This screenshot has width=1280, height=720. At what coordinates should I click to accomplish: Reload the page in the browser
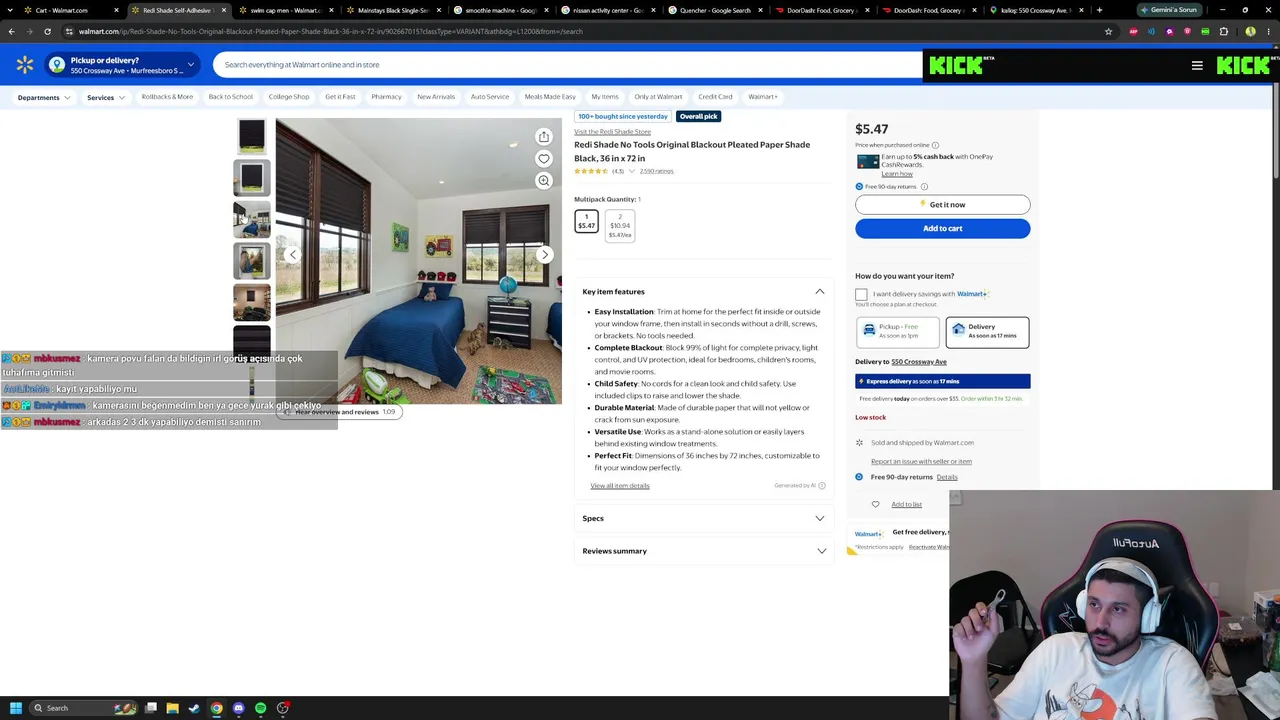(x=47, y=31)
